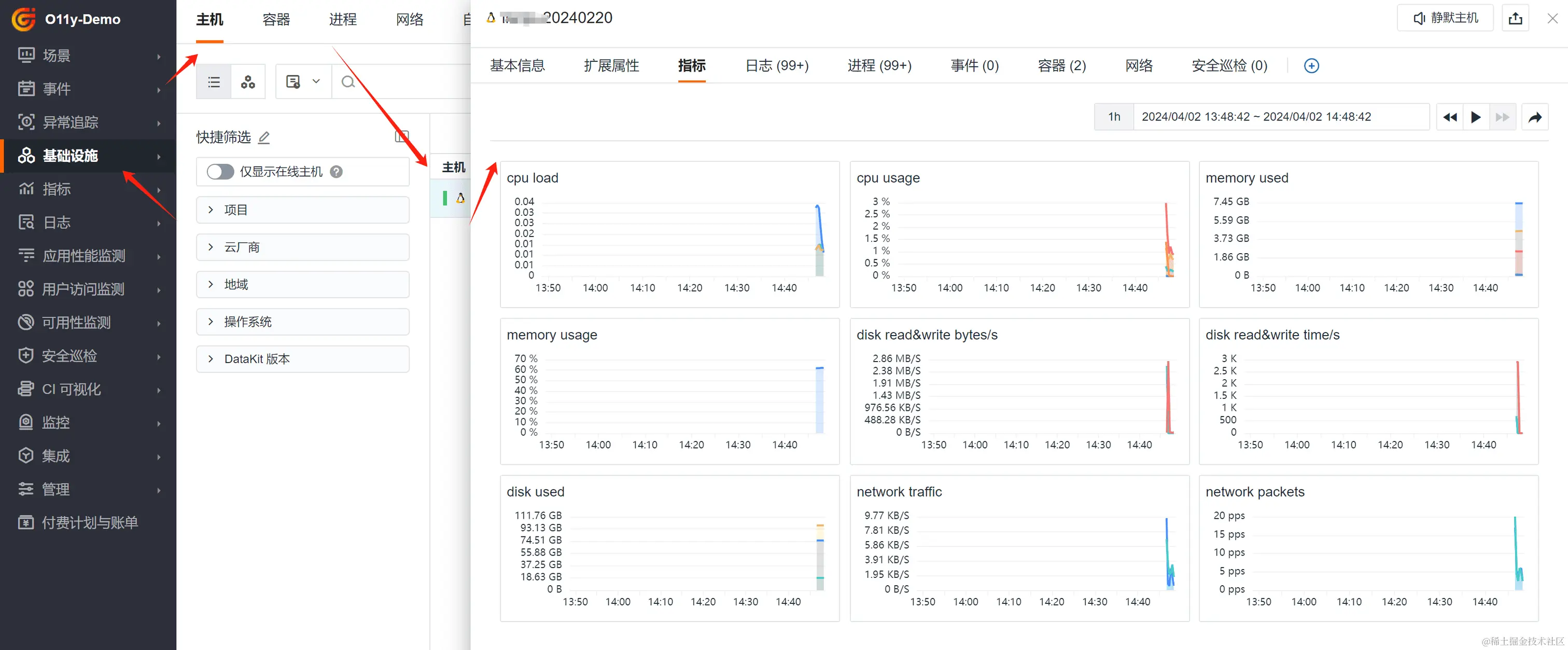Toggle 仅显示在线主机 switch
Image resolution: width=1568 pixels, height=650 pixels.
[220, 172]
